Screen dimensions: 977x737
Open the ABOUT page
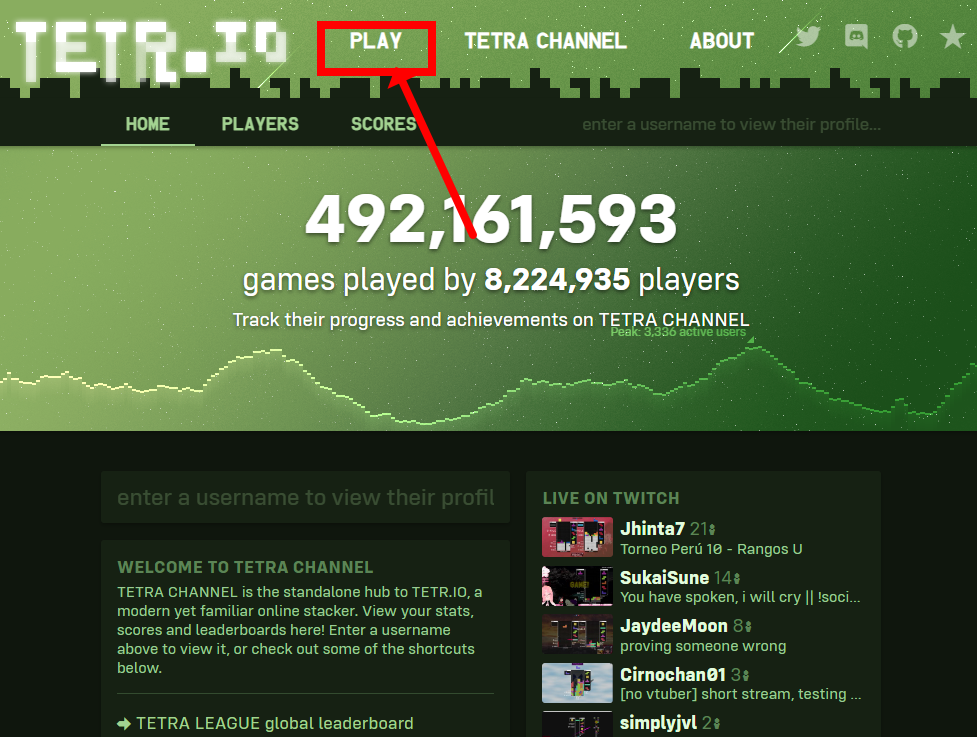point(722,41)
